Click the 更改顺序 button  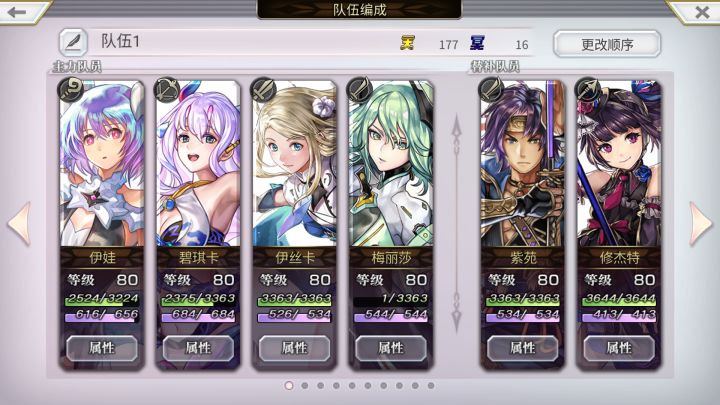[x=607, y=44]
